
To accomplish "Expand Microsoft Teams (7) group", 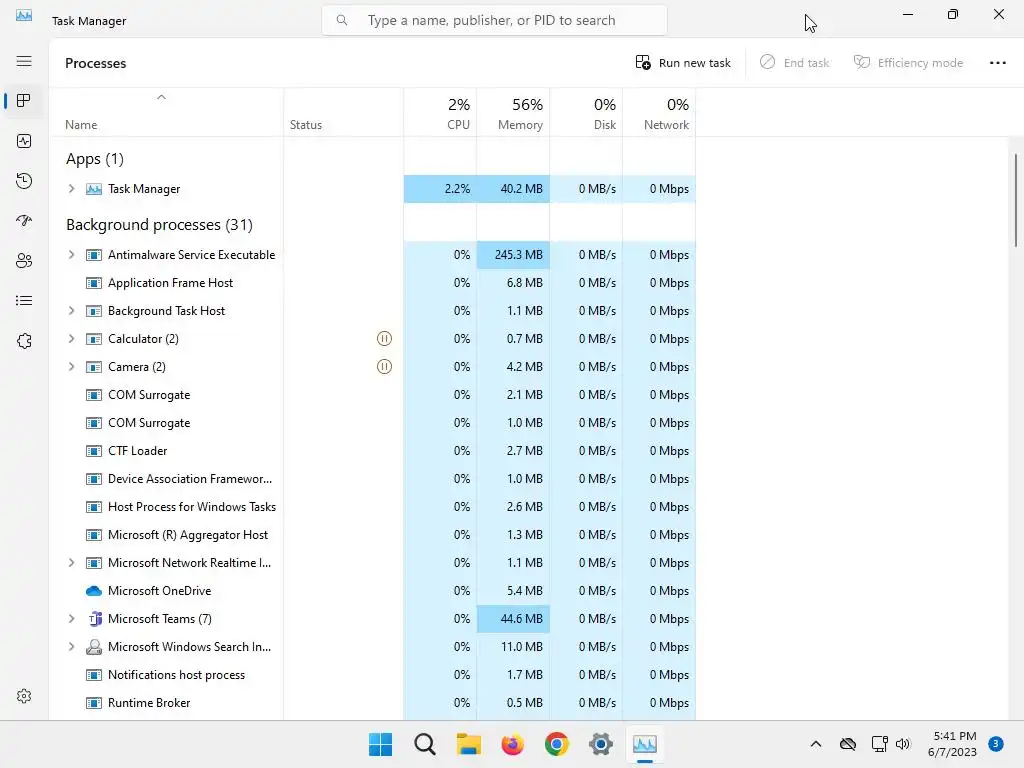I will 71,619.
